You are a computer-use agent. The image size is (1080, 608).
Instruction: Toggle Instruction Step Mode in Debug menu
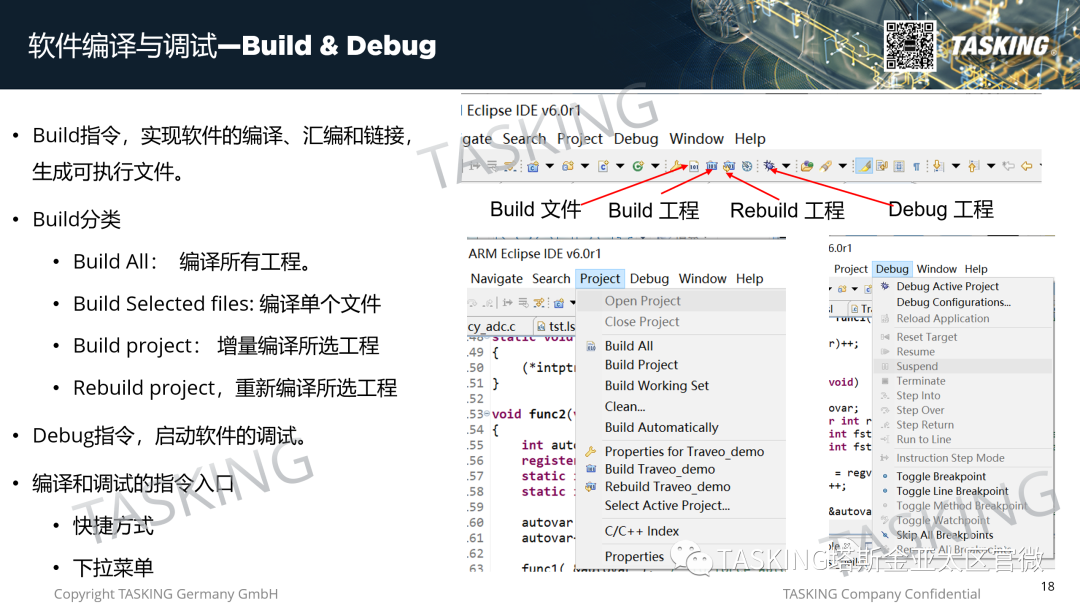click(950, 458)
